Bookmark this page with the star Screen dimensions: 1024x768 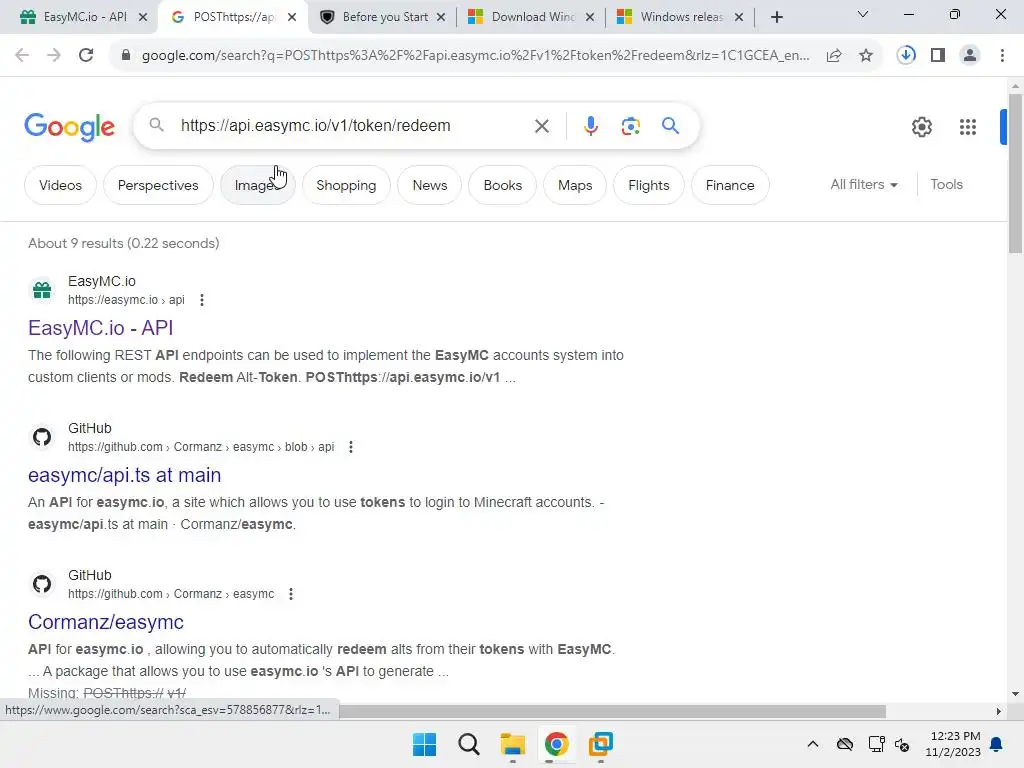[x=866, y=56]
